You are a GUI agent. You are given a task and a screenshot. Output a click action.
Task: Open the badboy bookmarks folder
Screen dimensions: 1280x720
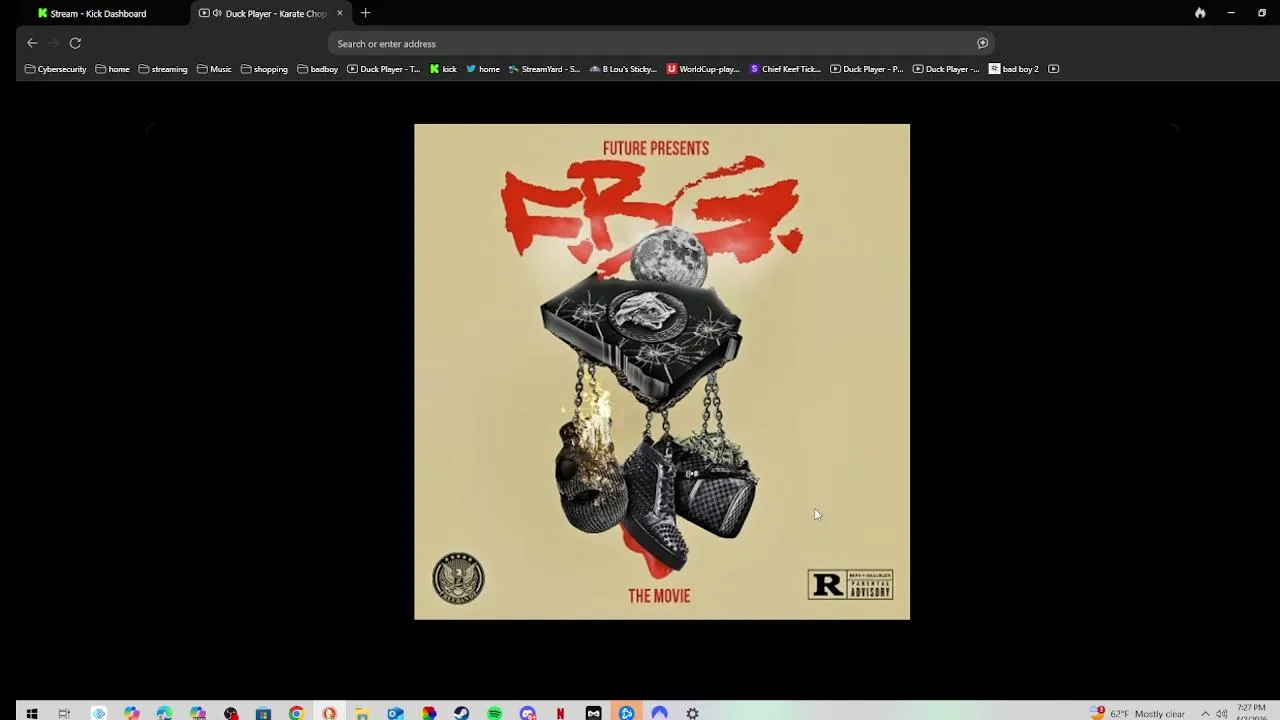pyautogui.click(x=317, y=69)
